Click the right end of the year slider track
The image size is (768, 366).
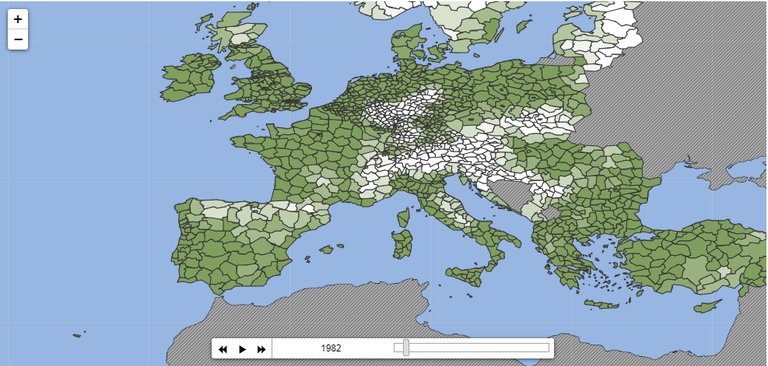click(x=547, y=347)
